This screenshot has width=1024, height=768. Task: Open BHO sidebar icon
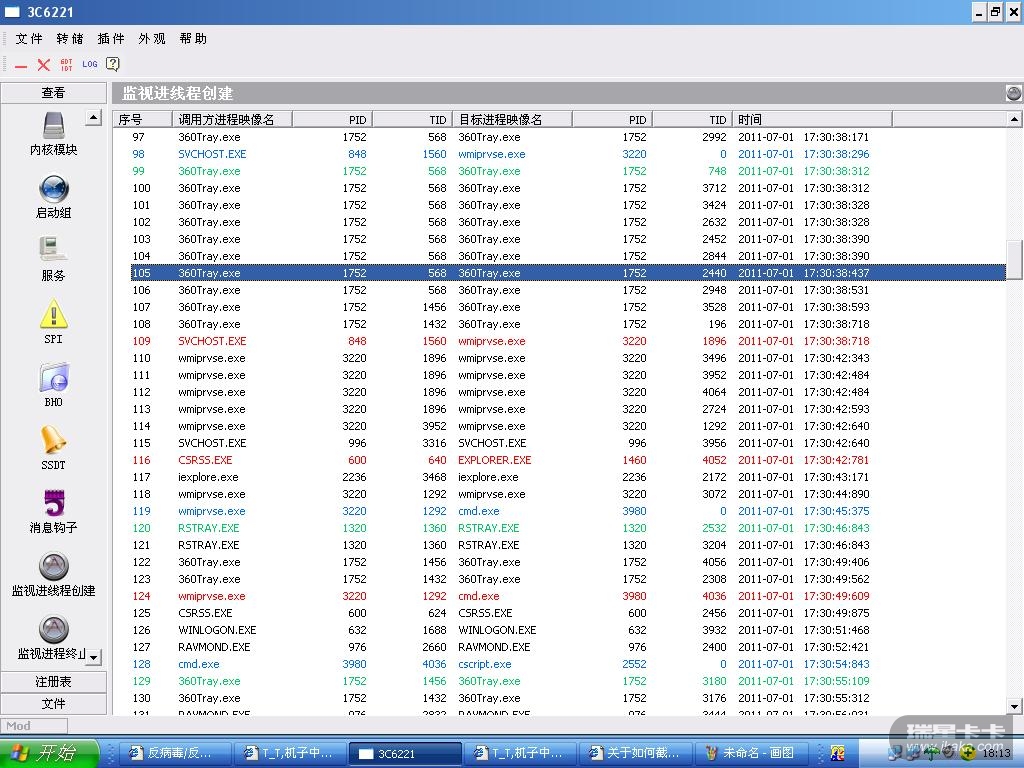point(54,385)
